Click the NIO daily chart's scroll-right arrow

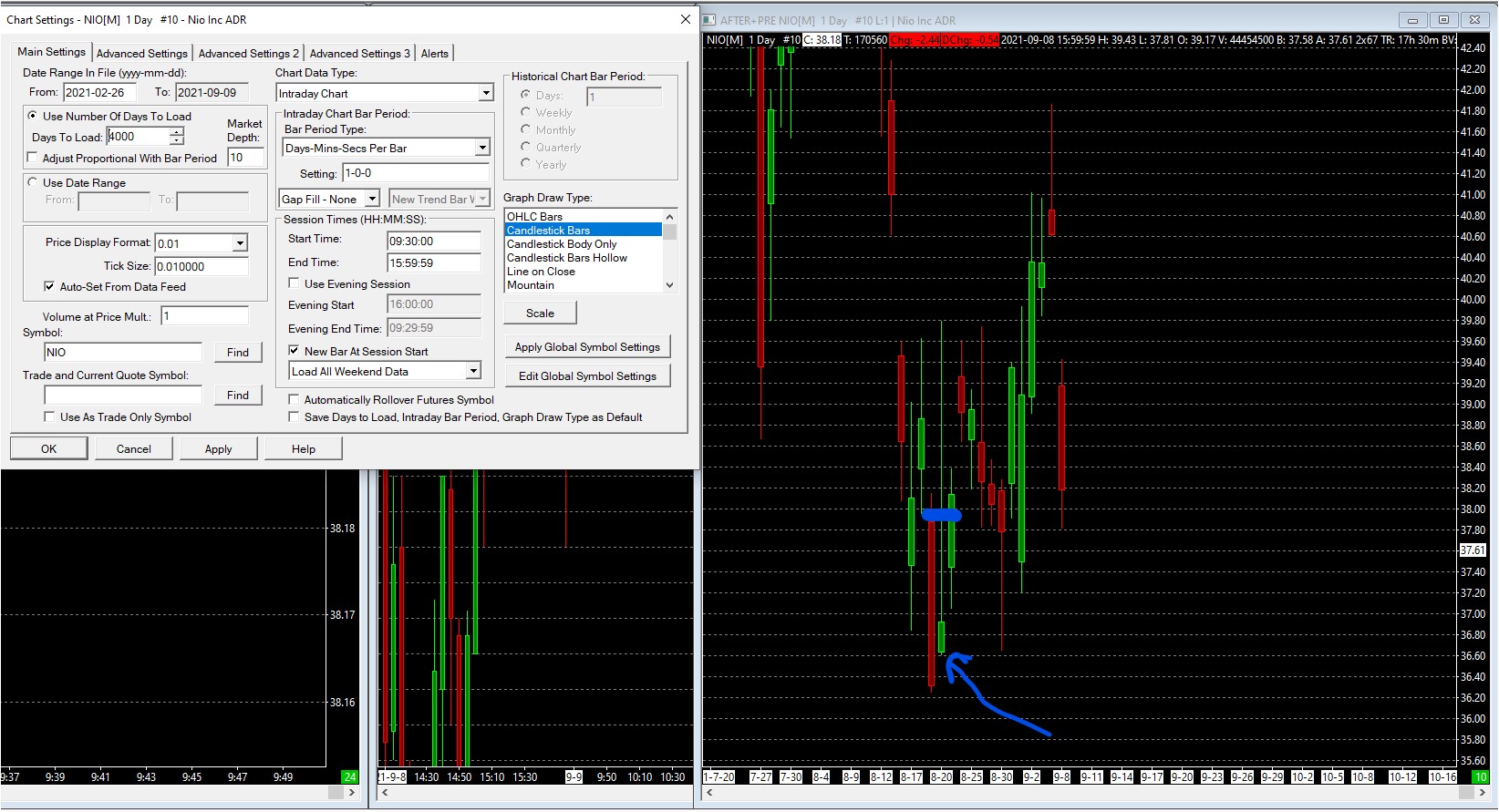1483,793
